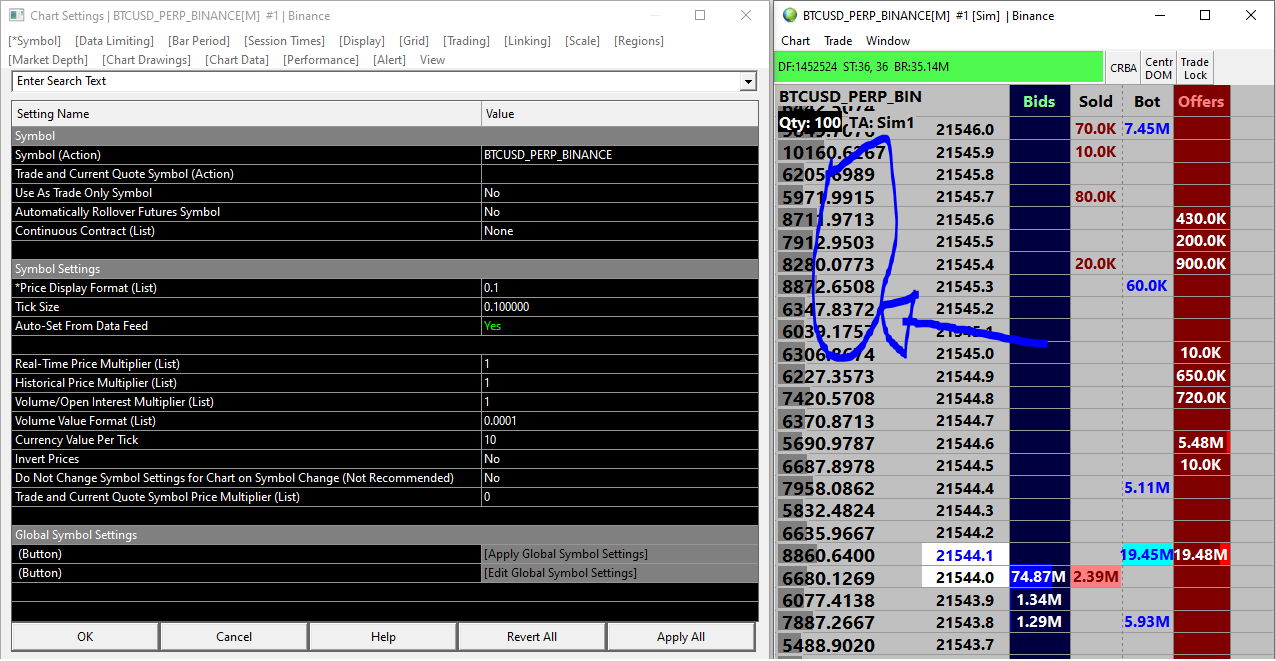Open the Window menu in Binance window
Screen dimensions: 1276x661
pos(888,41)
